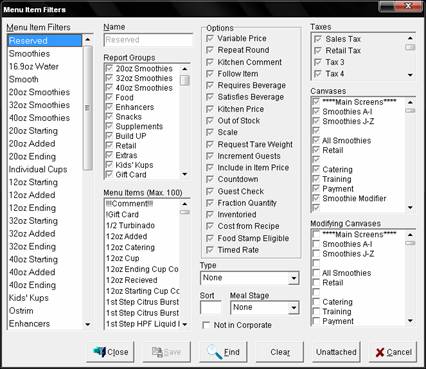Select the 16.9oz Water filter

pyautogui.click(x=45, y=66)
